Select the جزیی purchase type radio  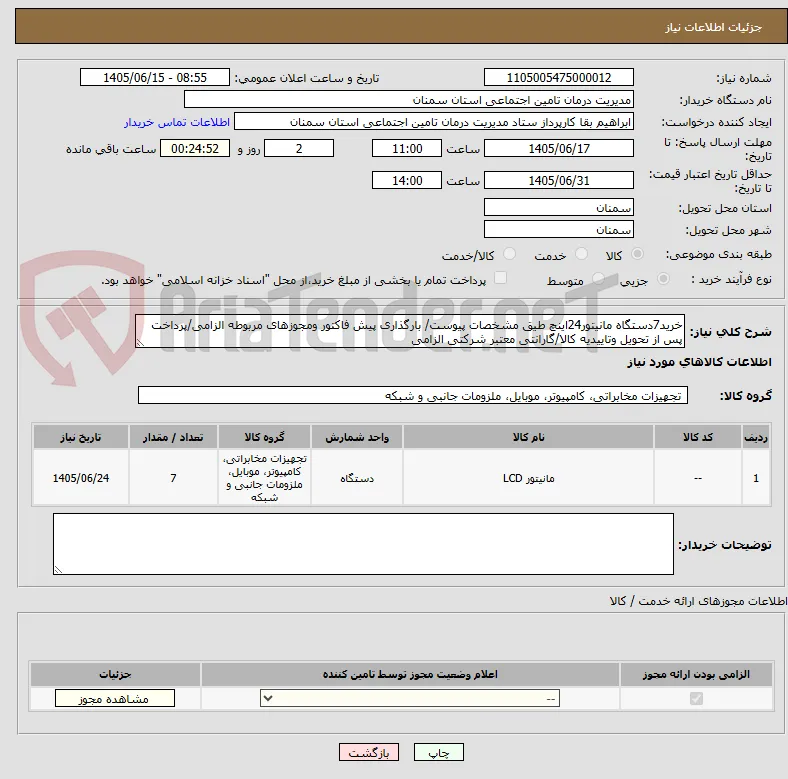point(663,278)
